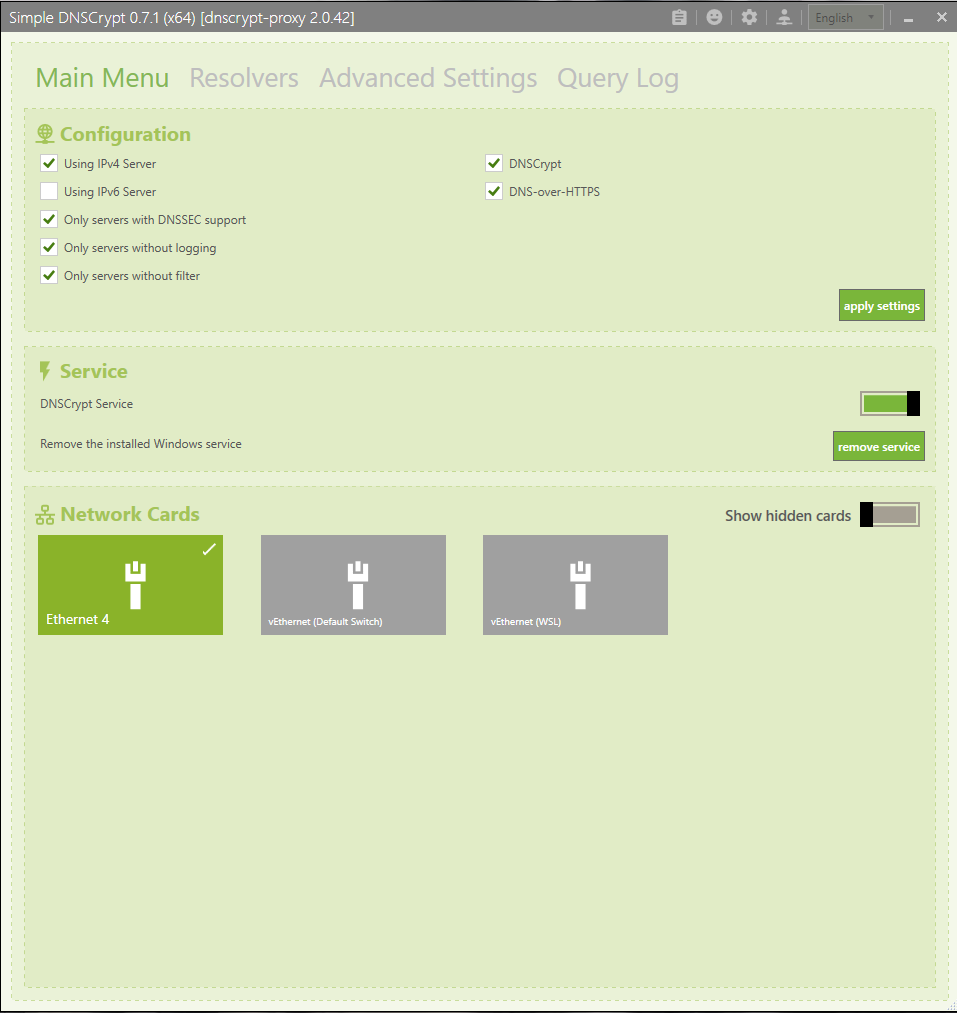Click the apply settings button
957x1013 pixels.
point(881,305)
